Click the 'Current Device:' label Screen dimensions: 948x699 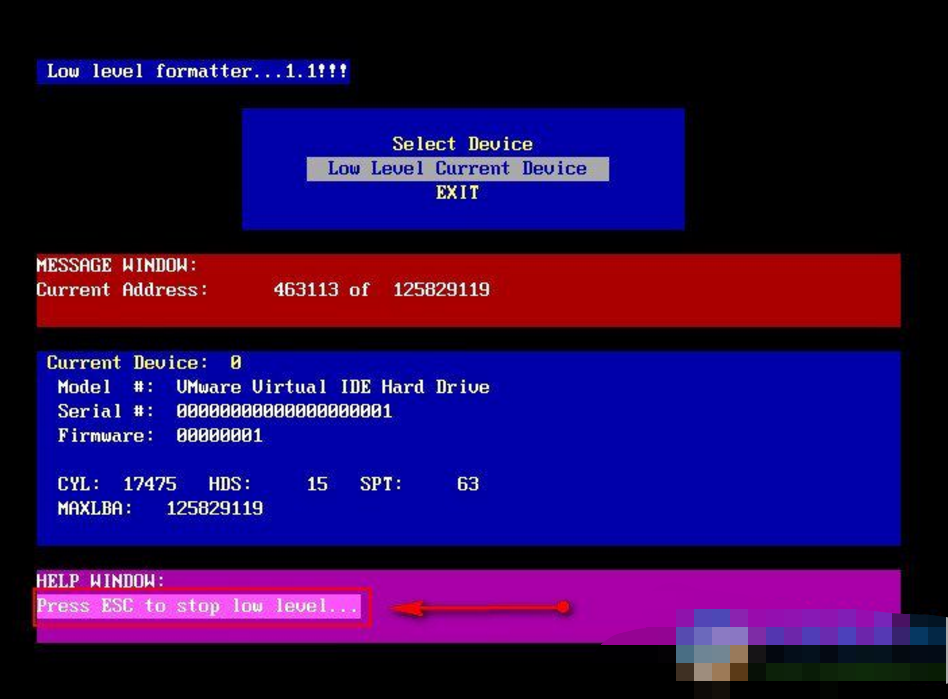tap(127, 363)
